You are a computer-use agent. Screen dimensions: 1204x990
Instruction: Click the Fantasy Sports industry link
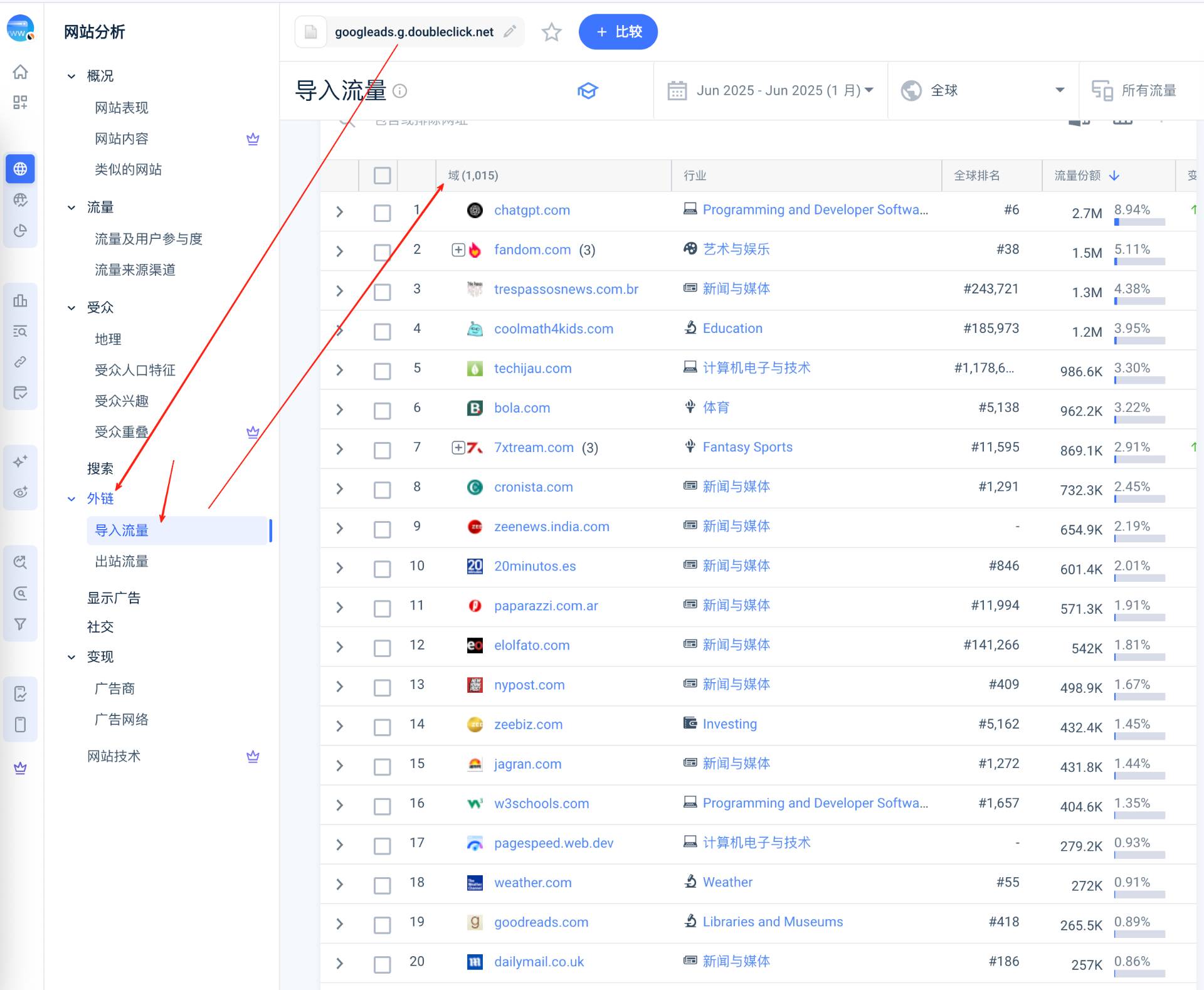[747, 447]
